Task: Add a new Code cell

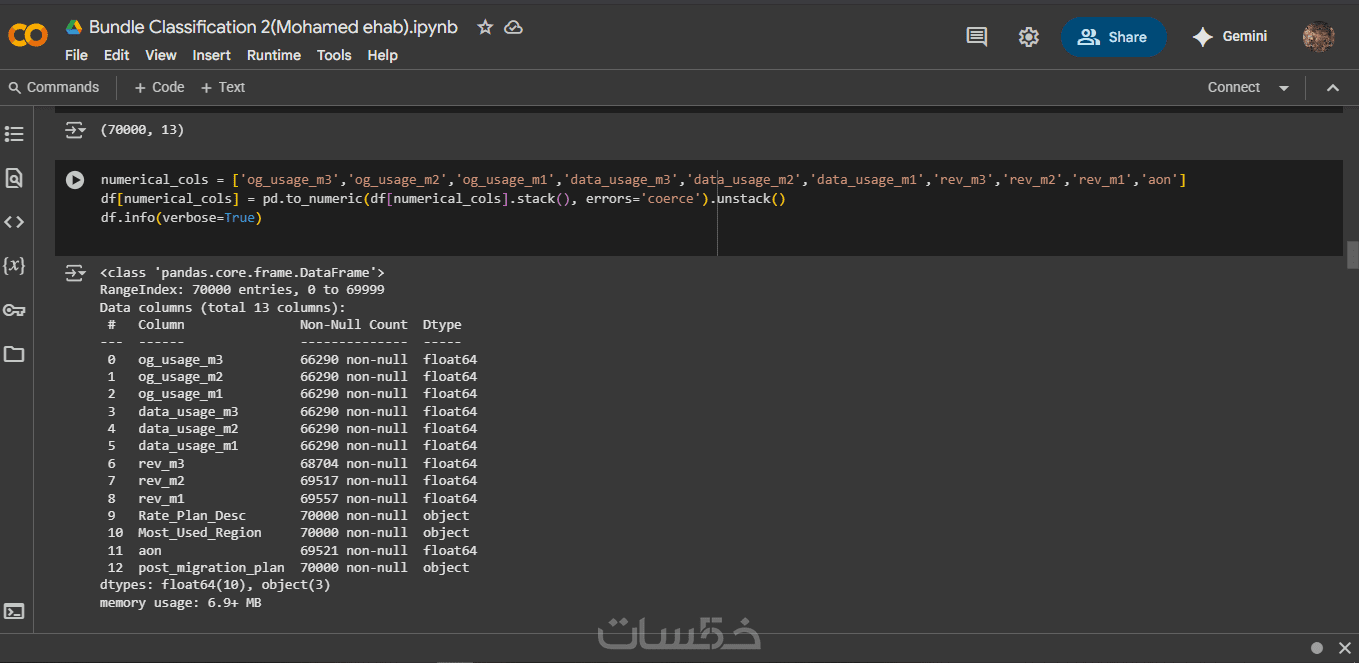Action: point(159,87)
